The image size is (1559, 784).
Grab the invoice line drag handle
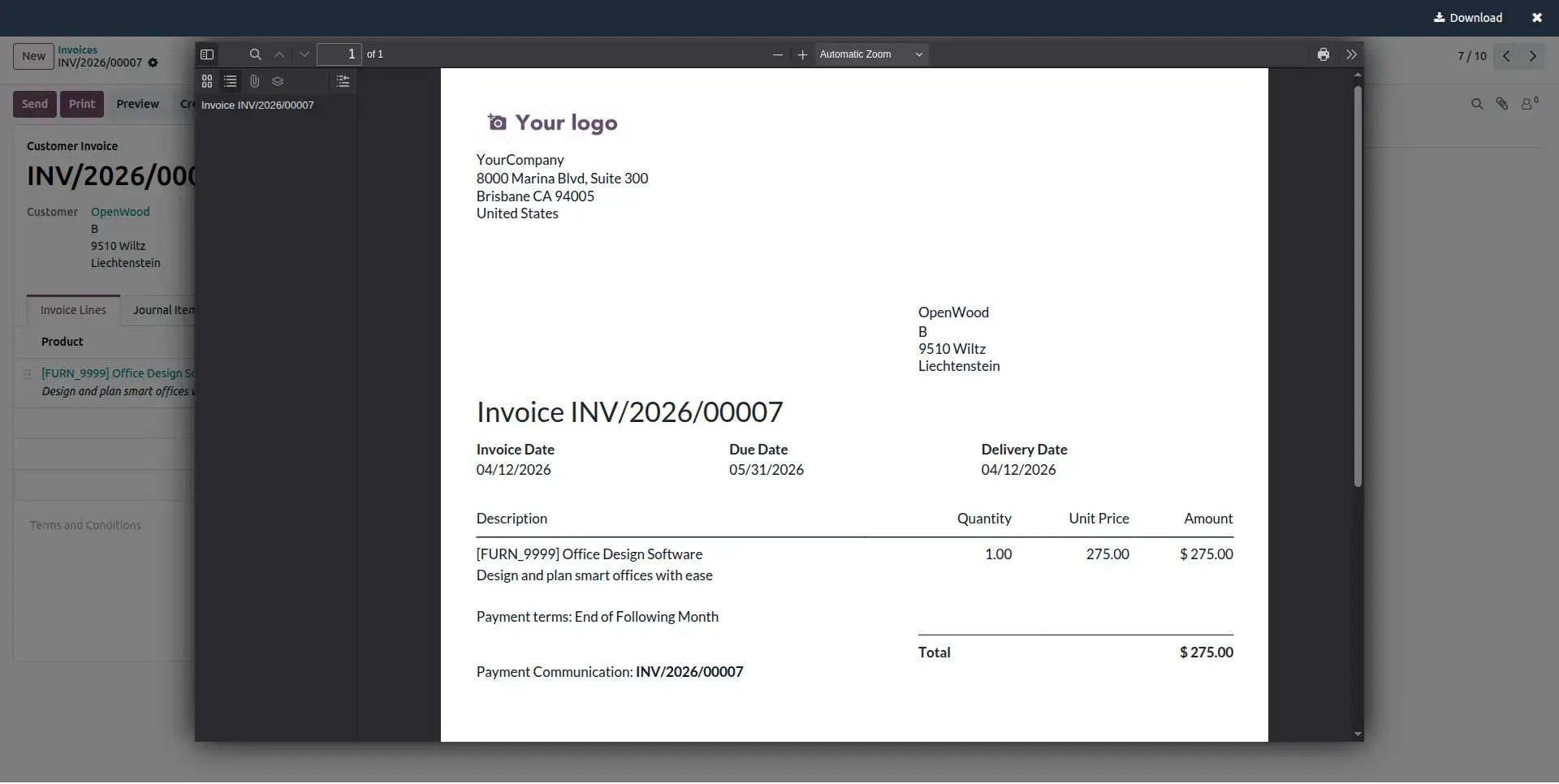click(27, 374)
